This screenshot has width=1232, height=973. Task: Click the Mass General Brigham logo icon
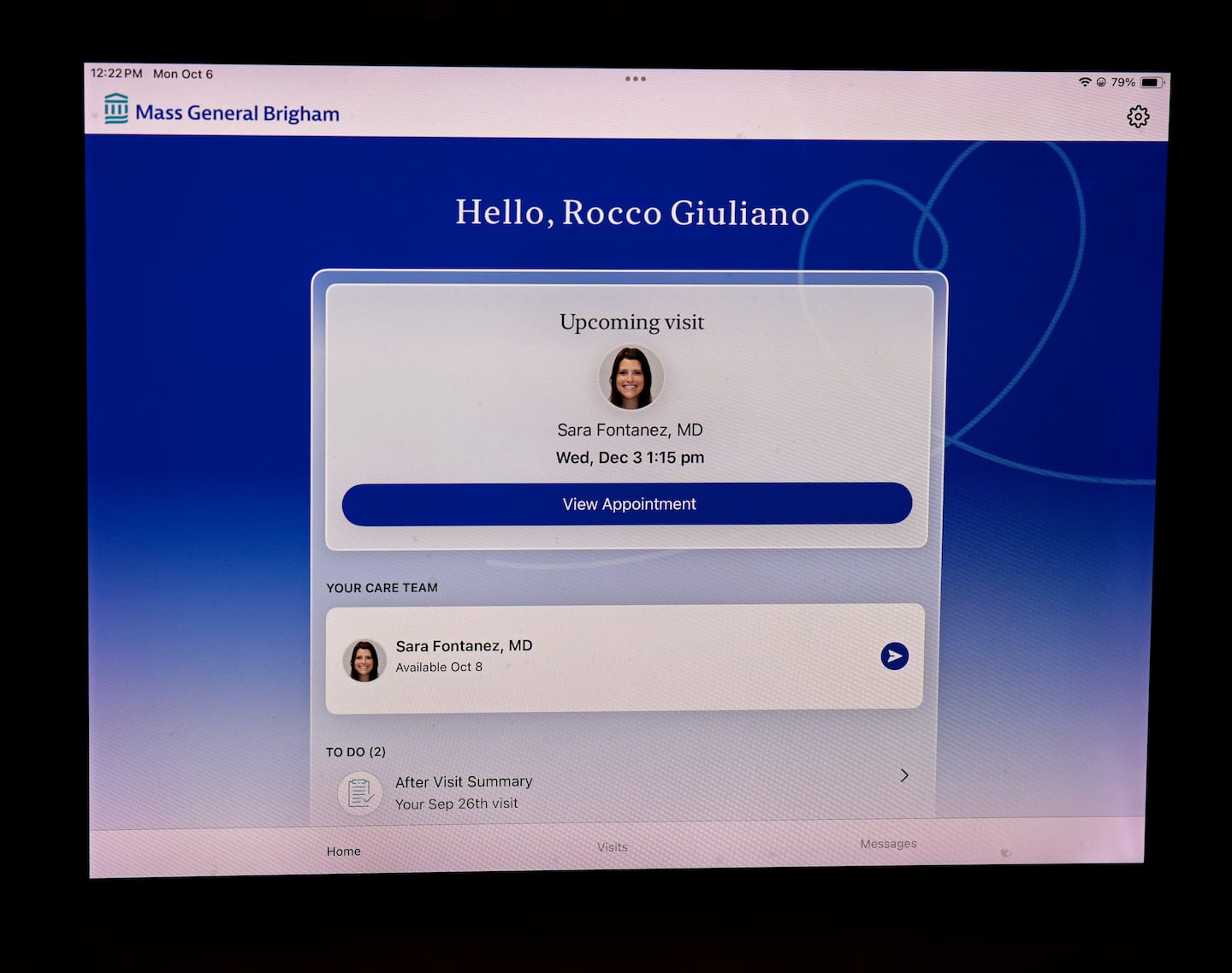coord(116,109)
